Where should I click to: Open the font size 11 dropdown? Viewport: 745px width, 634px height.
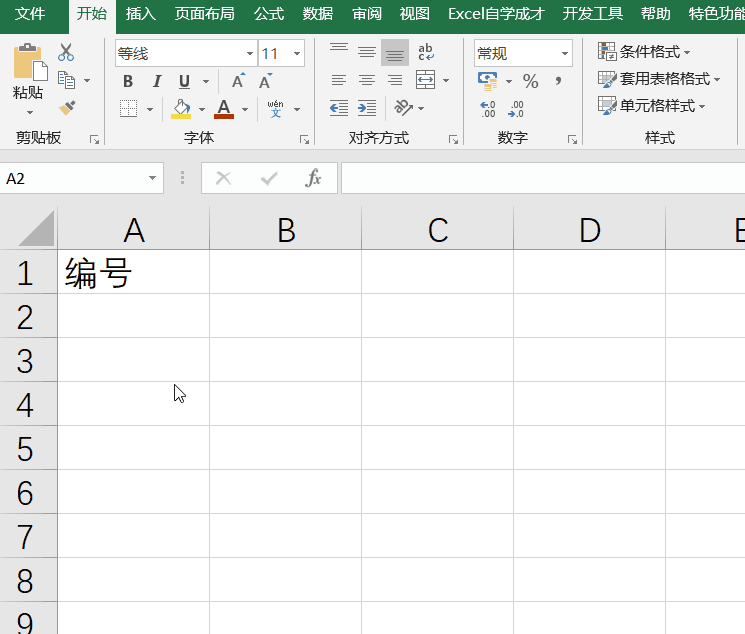tap(297, 53)
